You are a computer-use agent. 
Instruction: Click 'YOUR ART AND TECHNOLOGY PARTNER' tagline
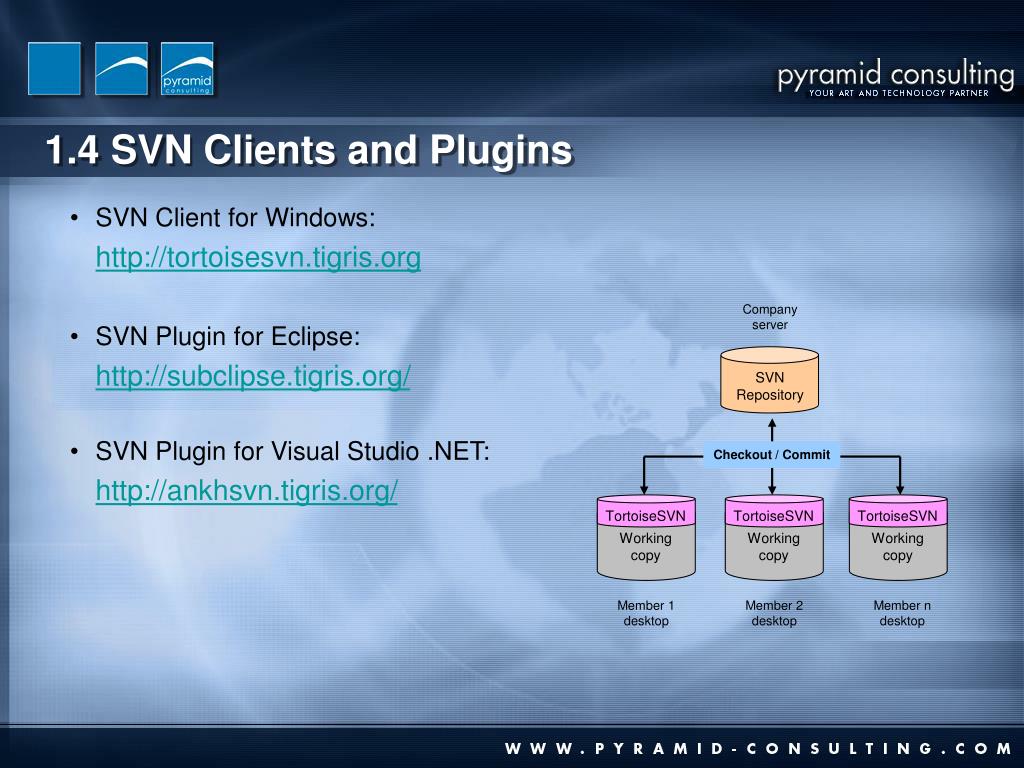pyautogui.click(x=899, y=93)
